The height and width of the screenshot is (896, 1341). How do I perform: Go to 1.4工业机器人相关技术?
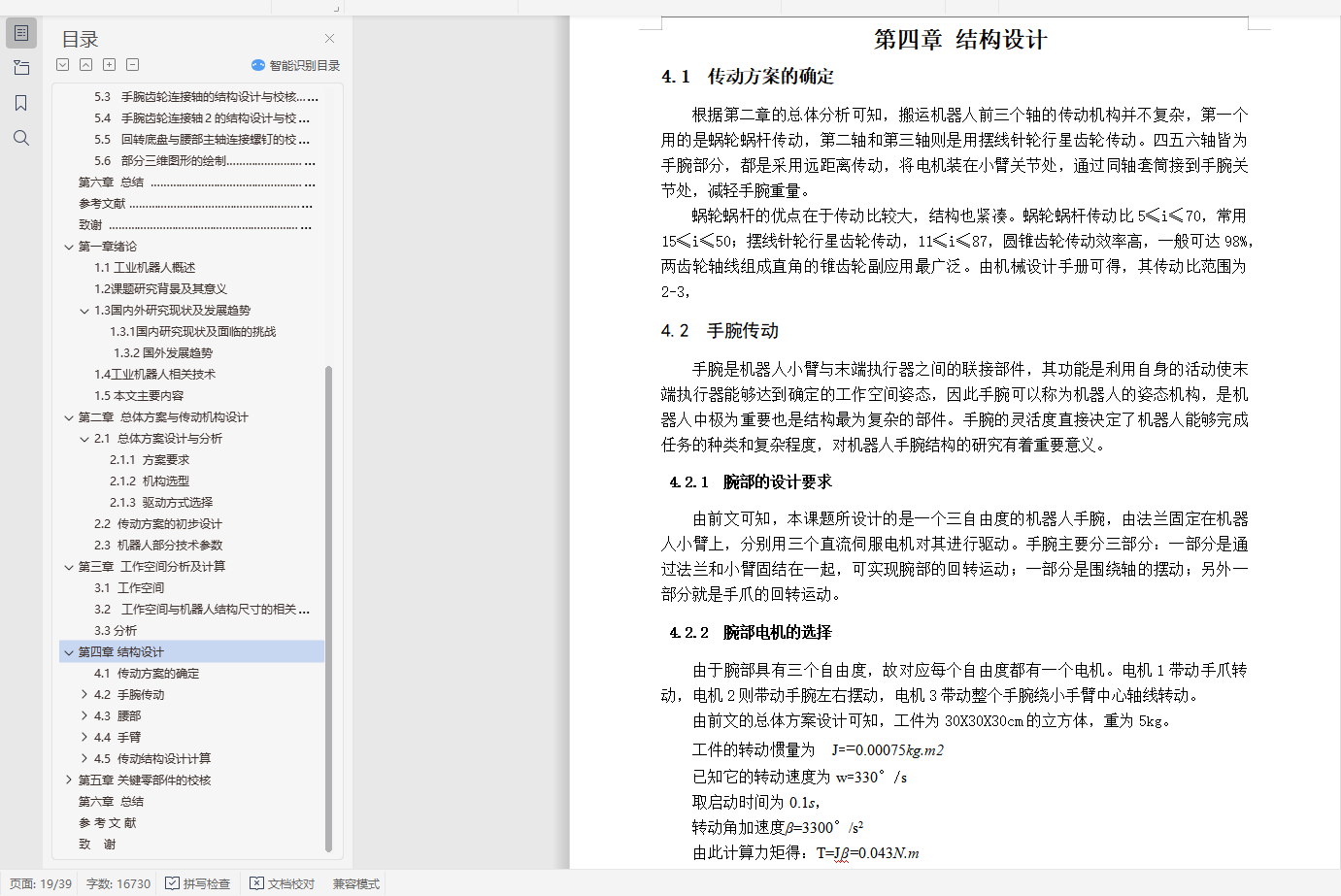click(x=154, y=375)
